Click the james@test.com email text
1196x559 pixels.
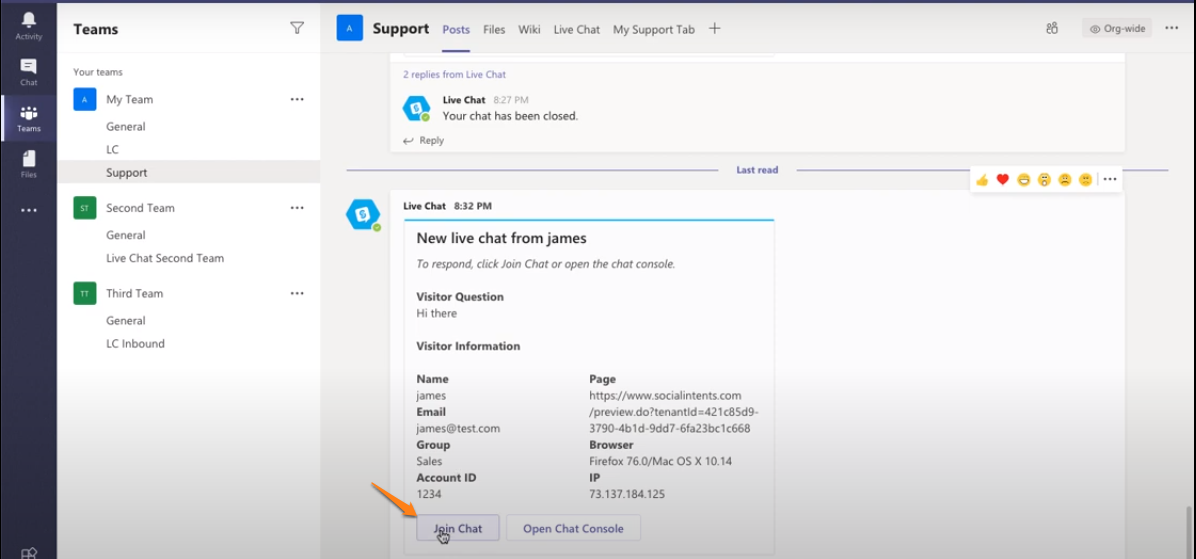[x=458, y=429]
